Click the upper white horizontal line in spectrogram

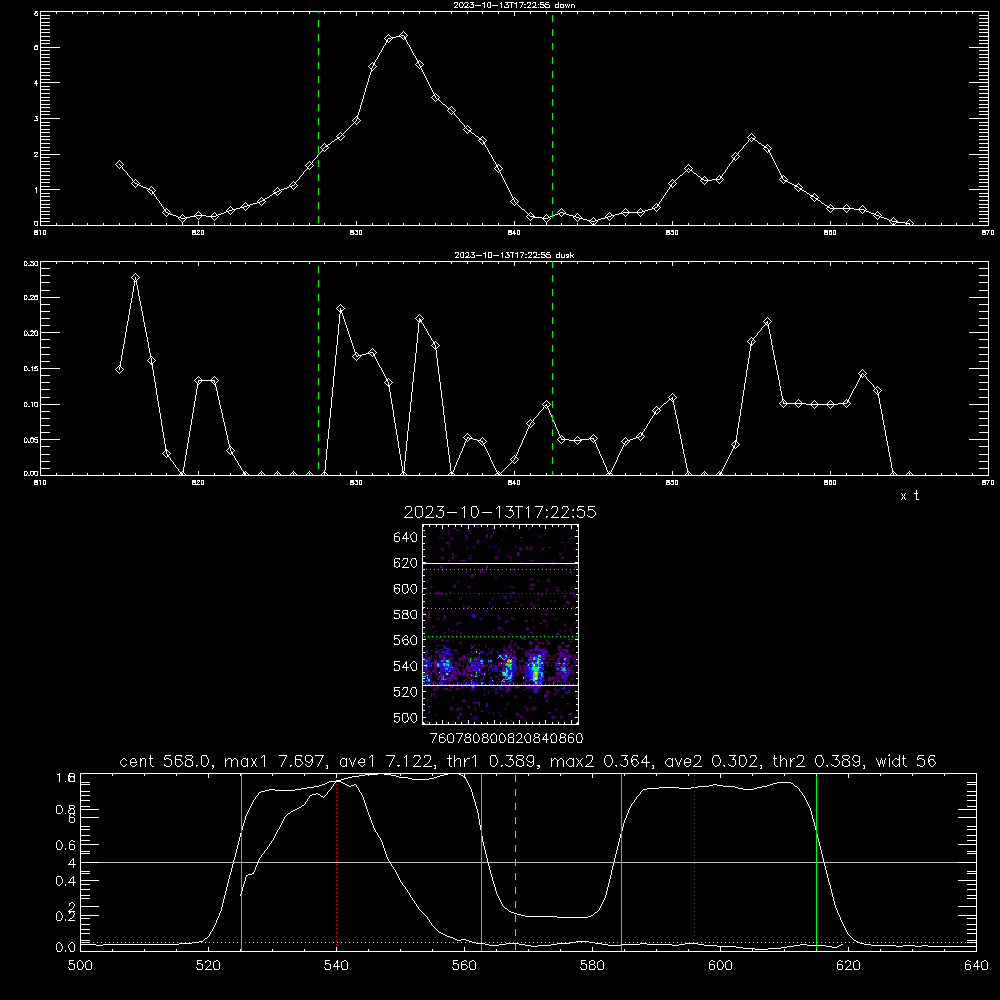500,563
